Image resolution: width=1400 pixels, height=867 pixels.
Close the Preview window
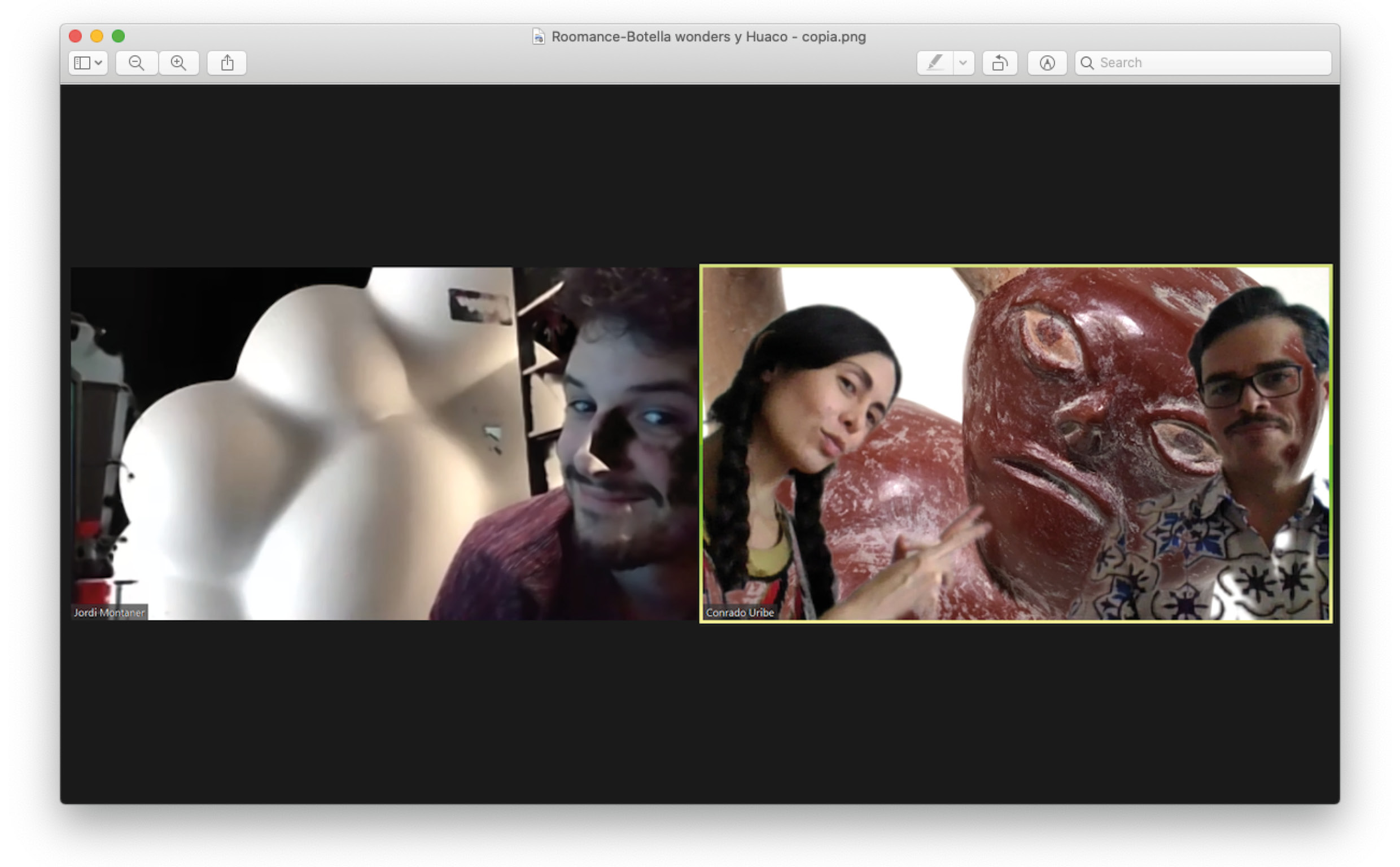[x=75, y=36]
